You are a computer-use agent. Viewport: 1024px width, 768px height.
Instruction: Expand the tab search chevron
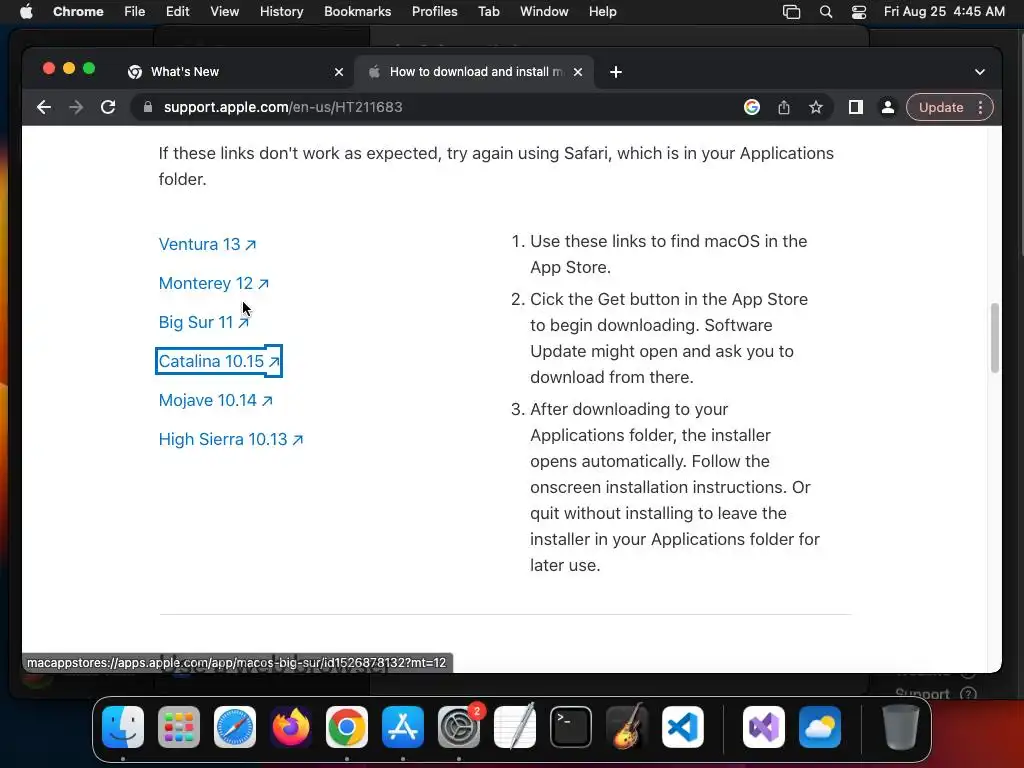click(x=980, y=72)
